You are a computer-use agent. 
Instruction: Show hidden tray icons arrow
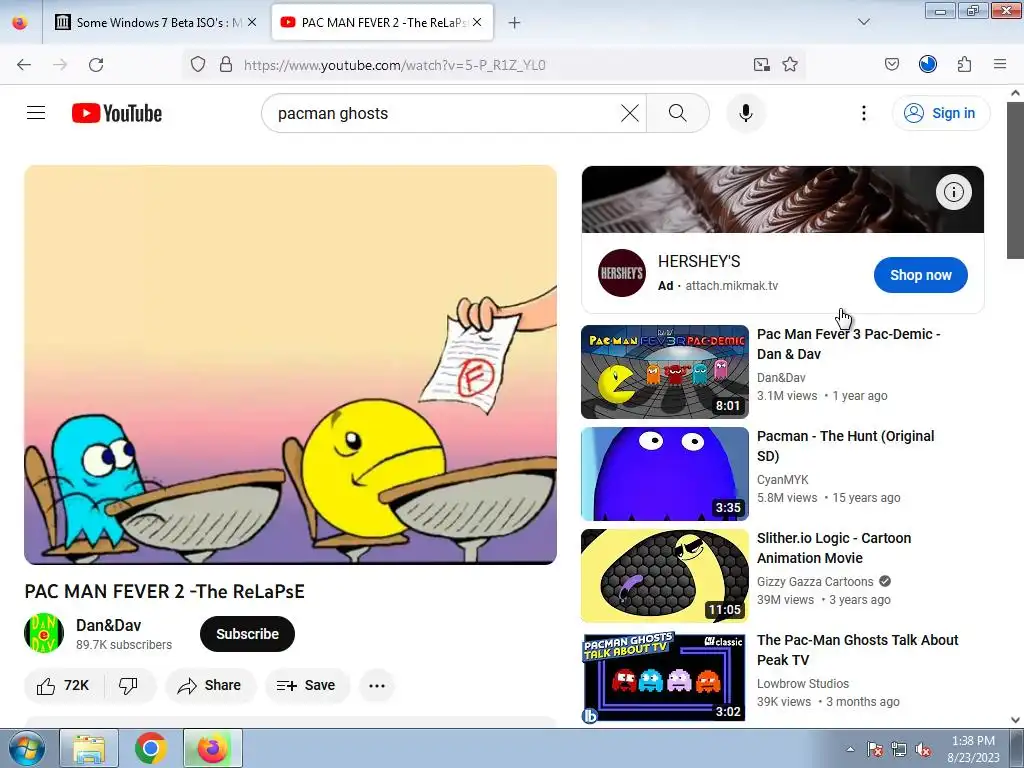tap(850, 749)
